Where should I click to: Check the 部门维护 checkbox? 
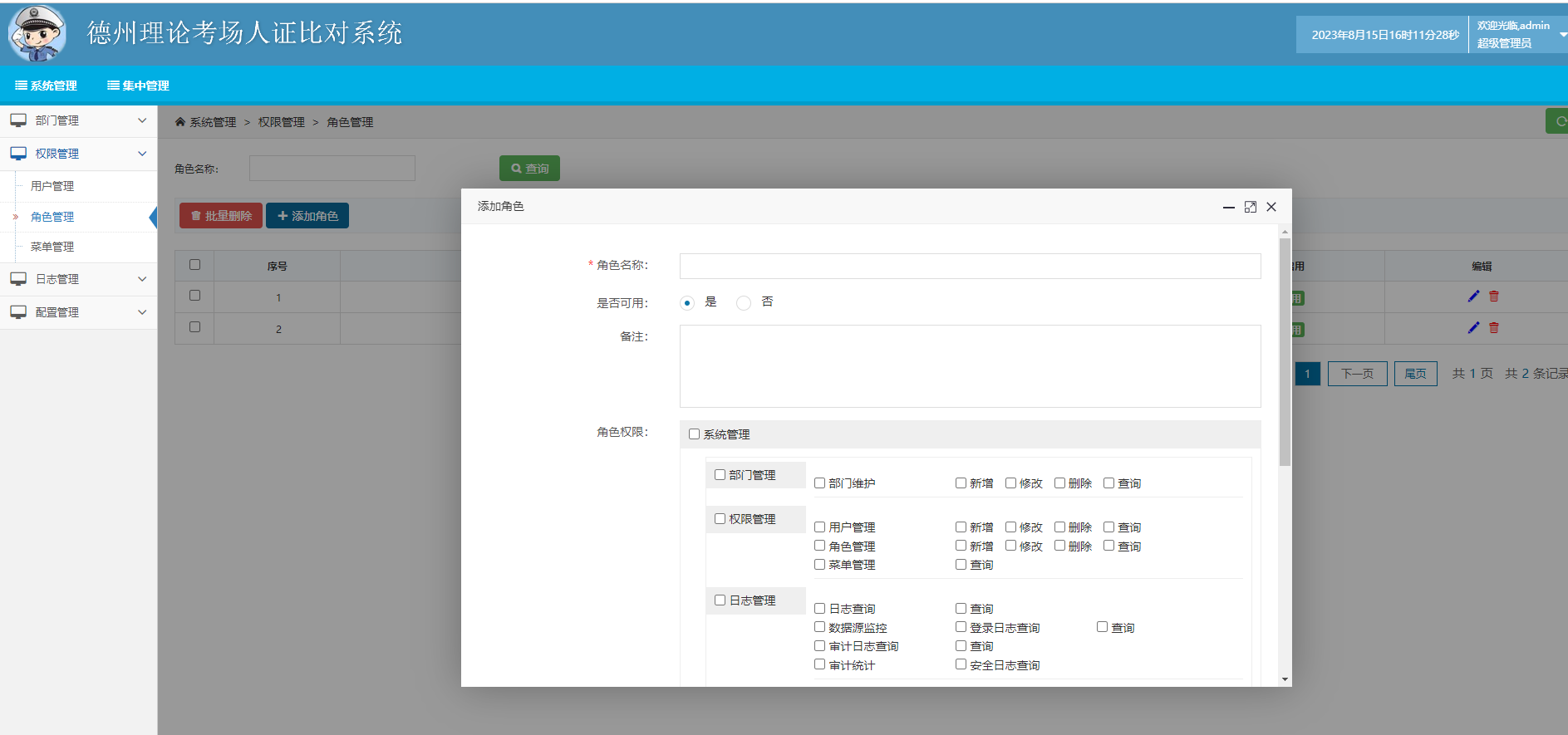coord(820,483)
